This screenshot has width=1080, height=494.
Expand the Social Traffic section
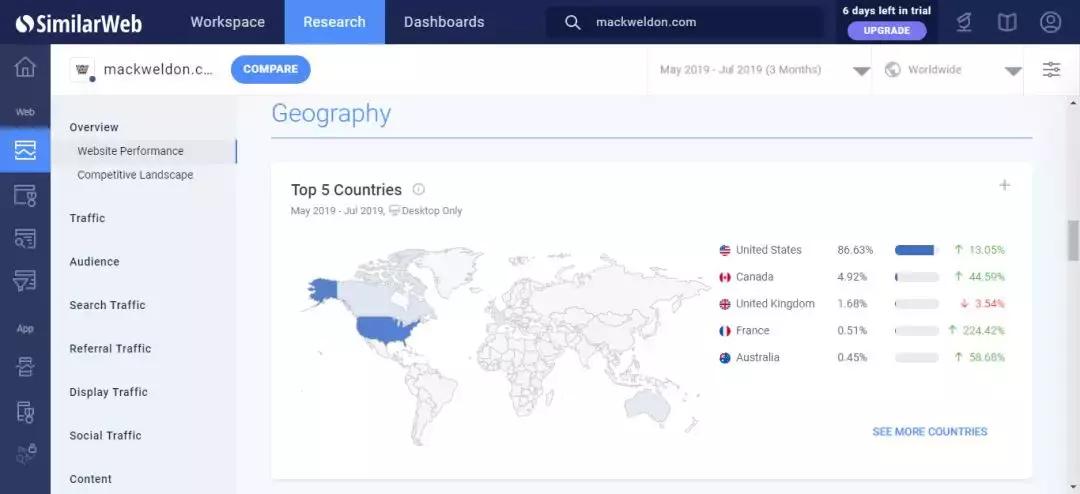[105, 435]
